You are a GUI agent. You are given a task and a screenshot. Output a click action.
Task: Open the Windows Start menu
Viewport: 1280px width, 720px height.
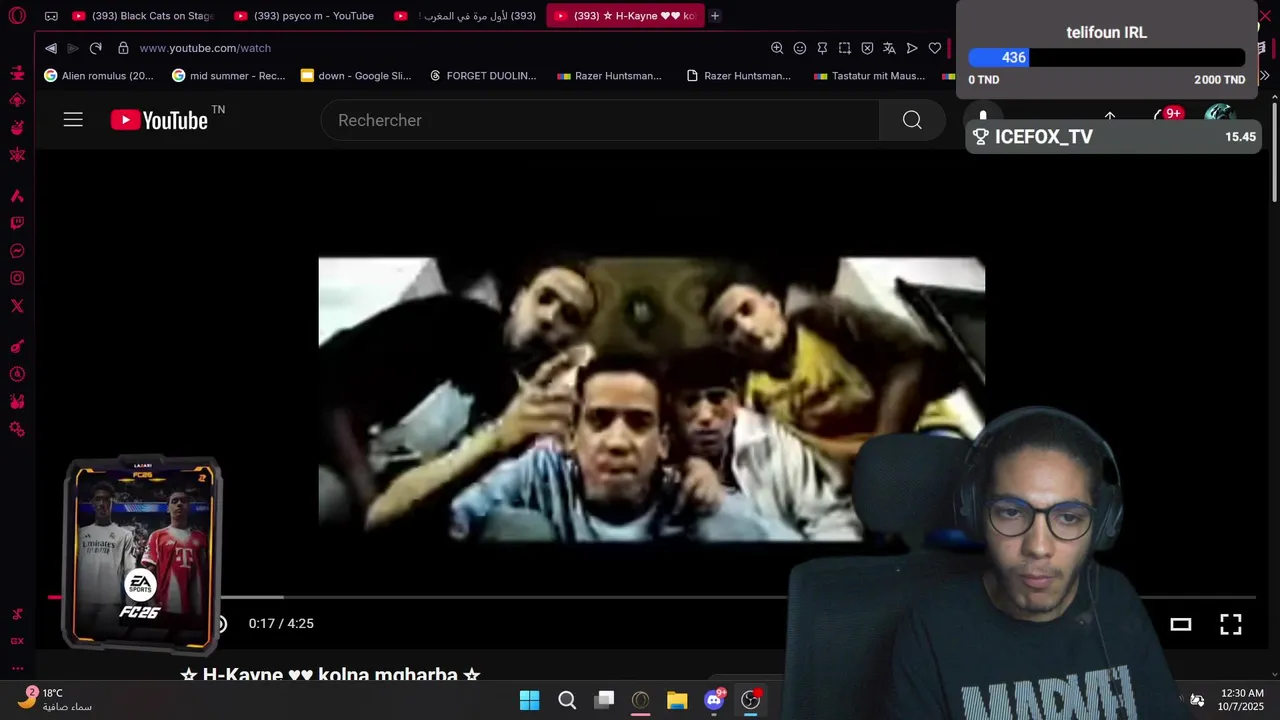[x=530, y=700]
